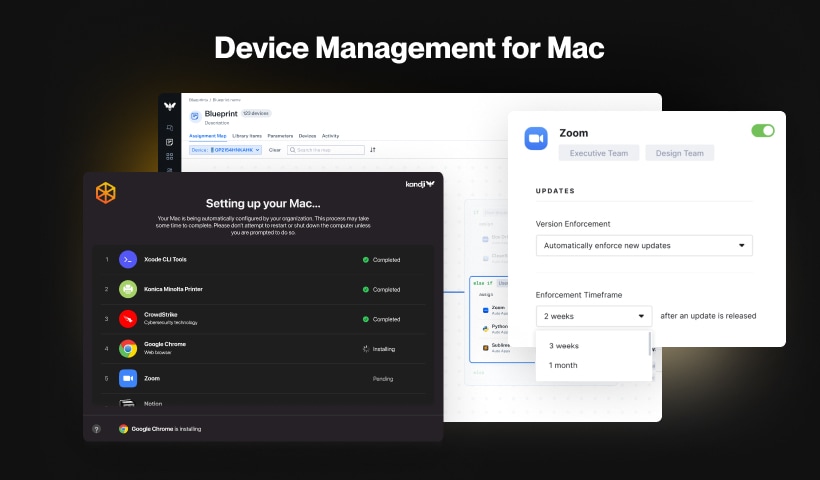Click the Description text under Blueprint title
The width and height of the screenshot is (820, 480).
(217, 123)
